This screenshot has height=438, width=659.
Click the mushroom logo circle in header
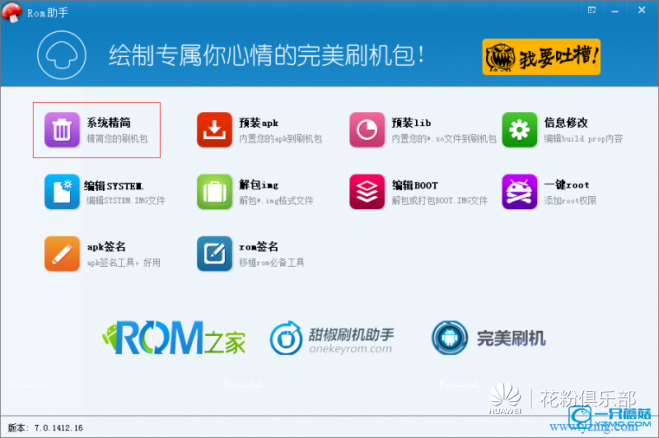tap(62, 55)
